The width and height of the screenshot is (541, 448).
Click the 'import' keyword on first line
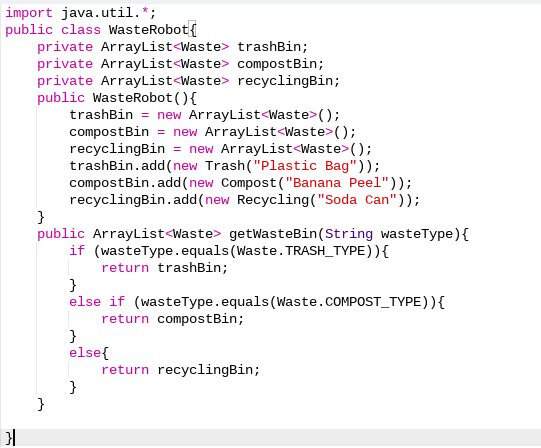pos(29,13)
